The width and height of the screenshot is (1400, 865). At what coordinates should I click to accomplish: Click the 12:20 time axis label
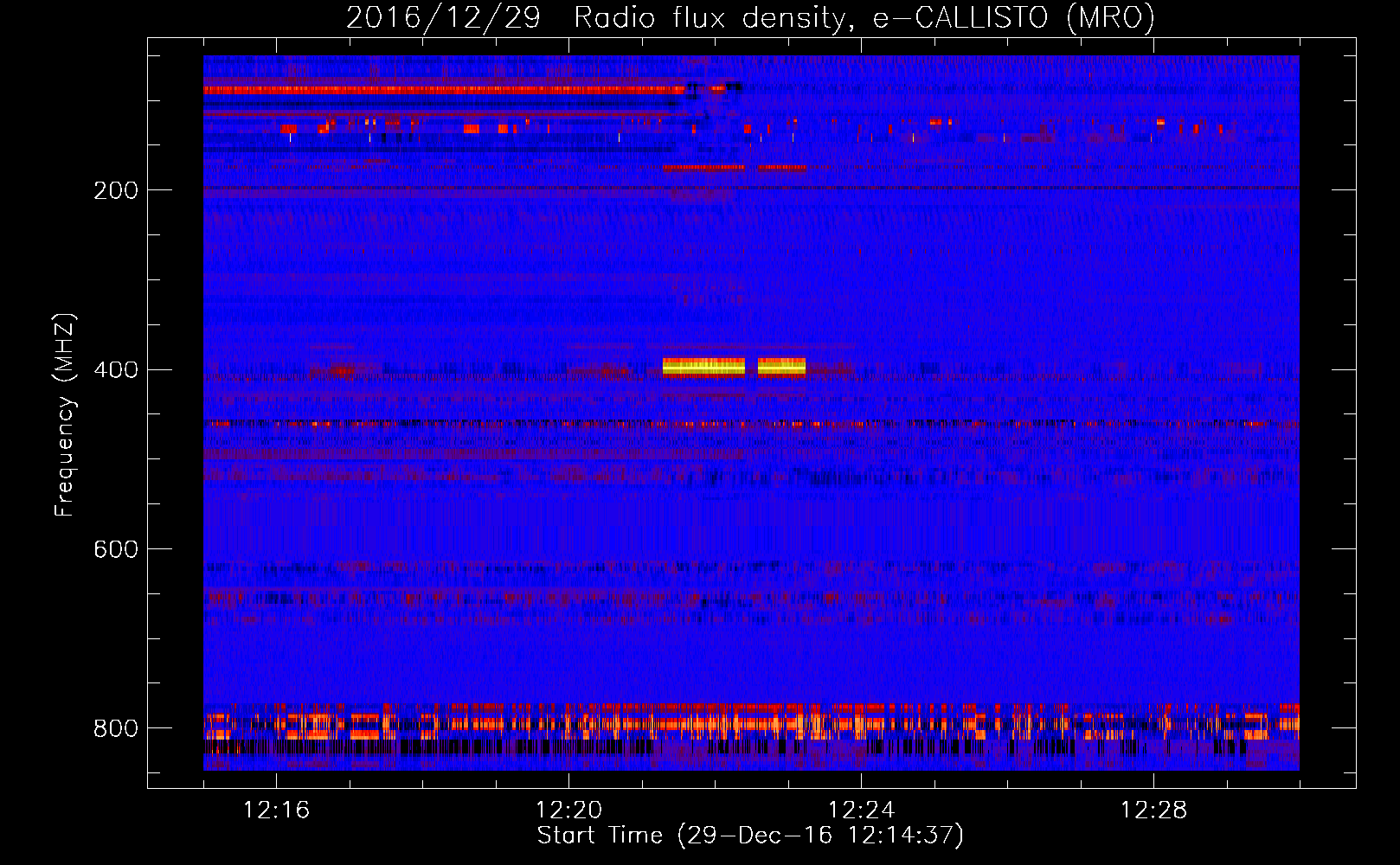568,810
